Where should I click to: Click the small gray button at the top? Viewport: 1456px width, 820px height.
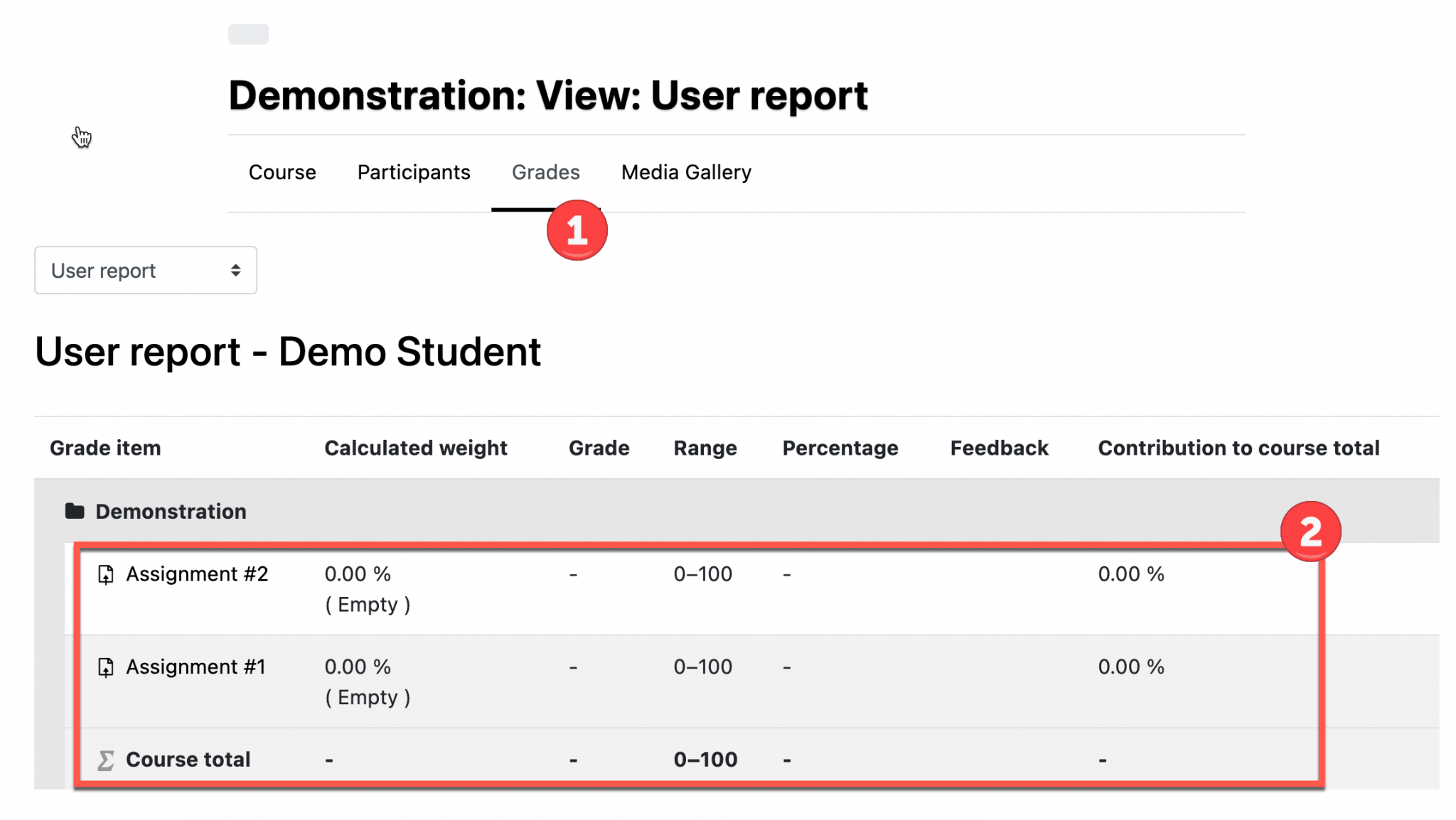(248, 33)
